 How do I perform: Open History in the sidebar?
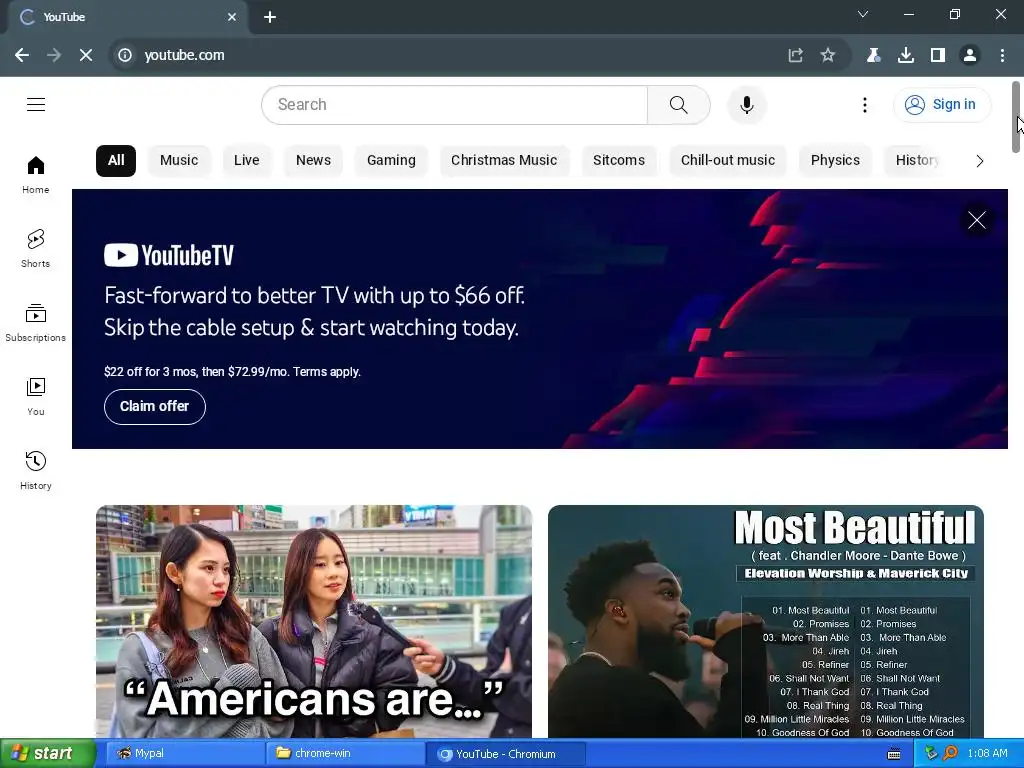click(x=36, y=470)
